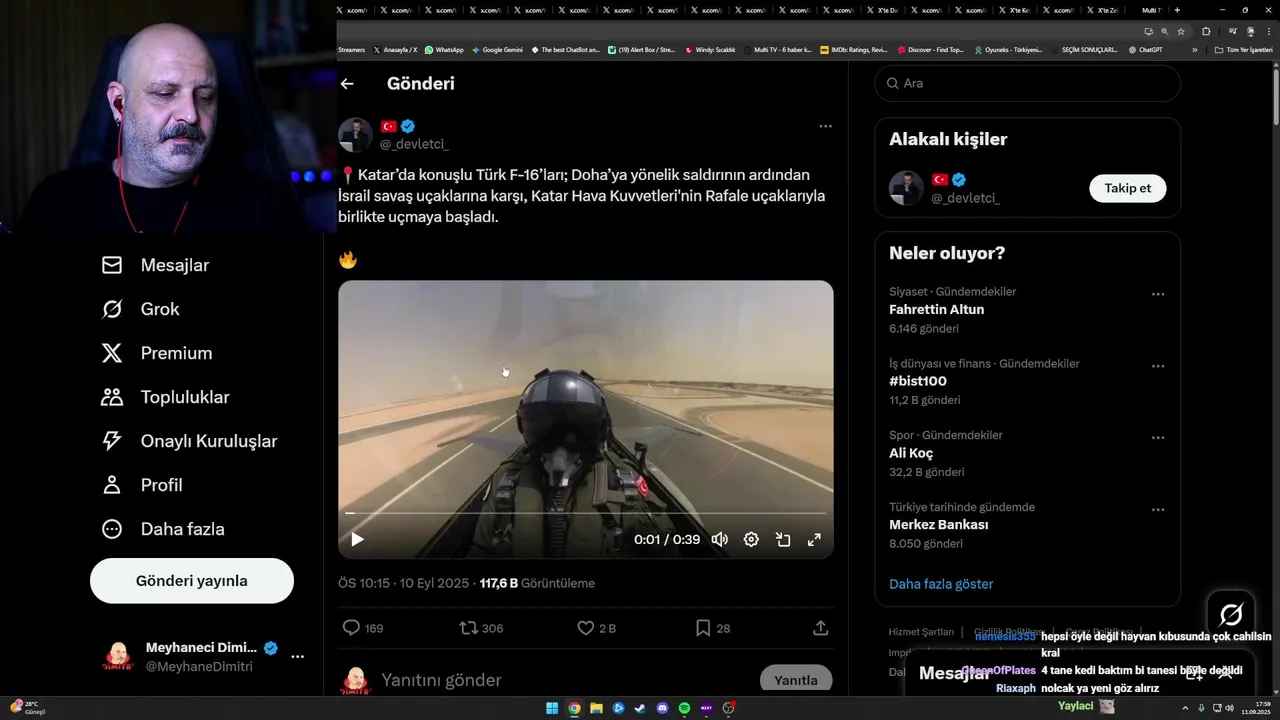Screen dimensions: 1280x720
Task: Open the Ali Koç trending topic
Action: coord(911,453)
